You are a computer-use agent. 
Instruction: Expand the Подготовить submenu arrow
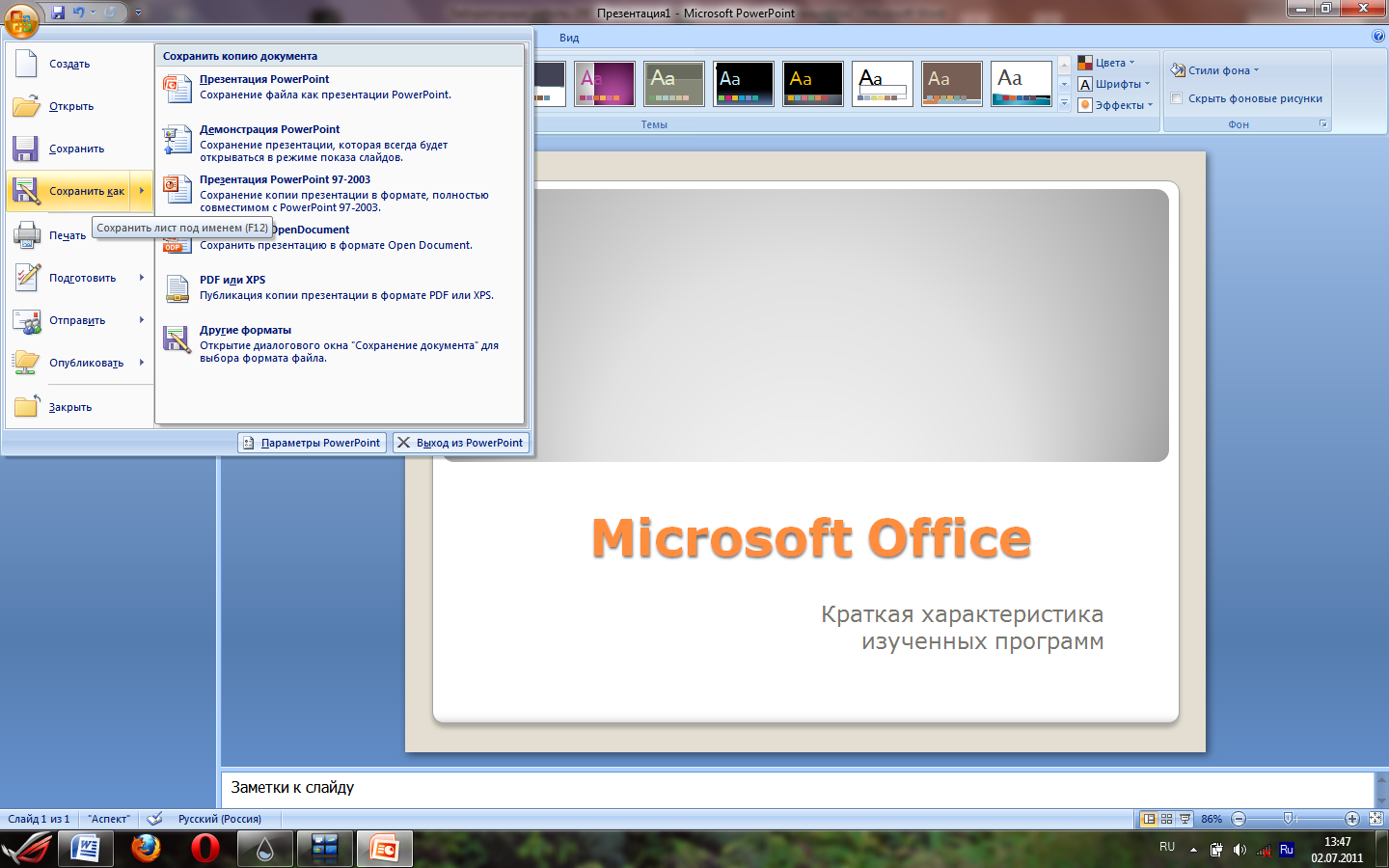tap(142, 278)
